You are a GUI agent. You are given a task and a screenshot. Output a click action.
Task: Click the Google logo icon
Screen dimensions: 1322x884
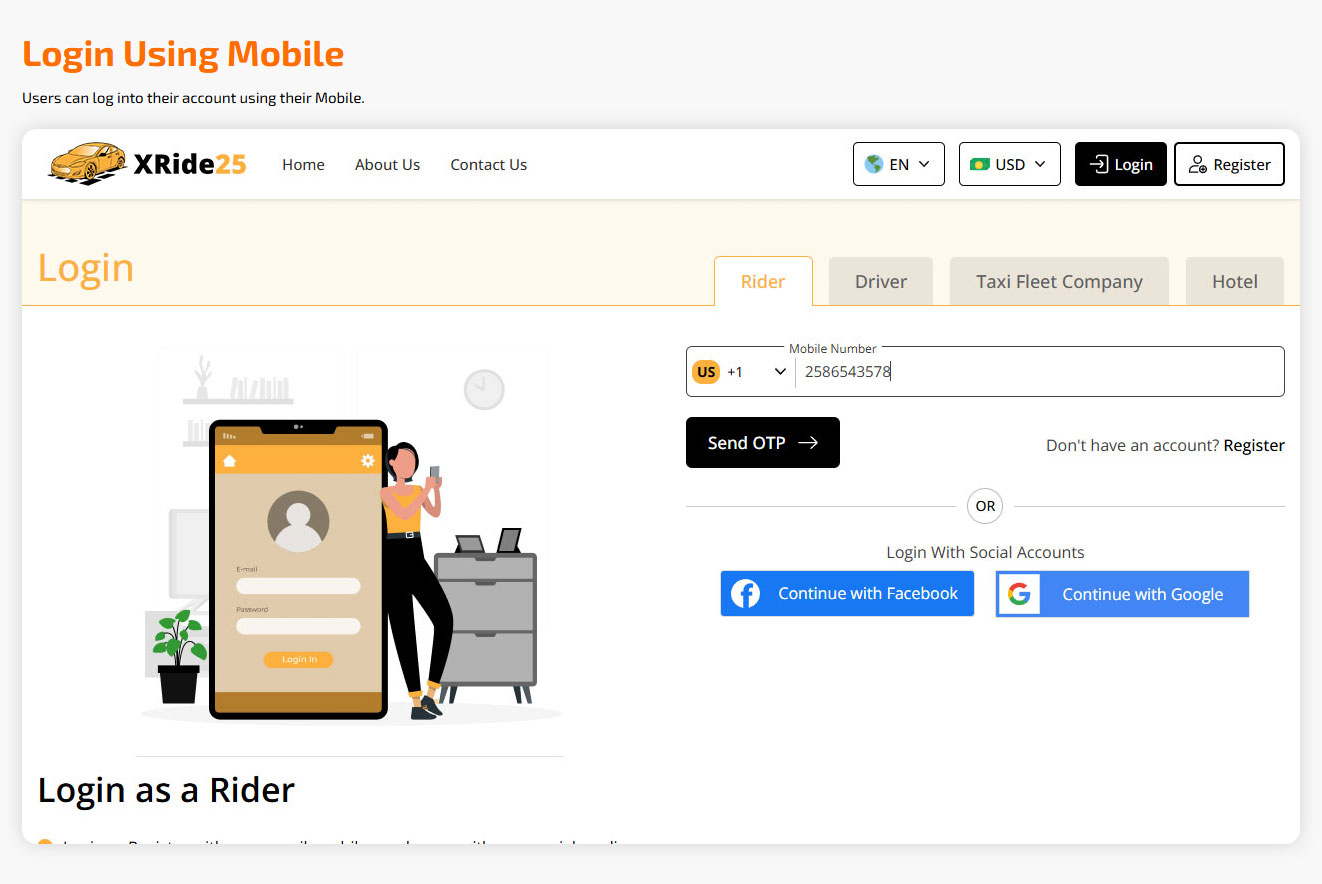[x=1019, y=594]
